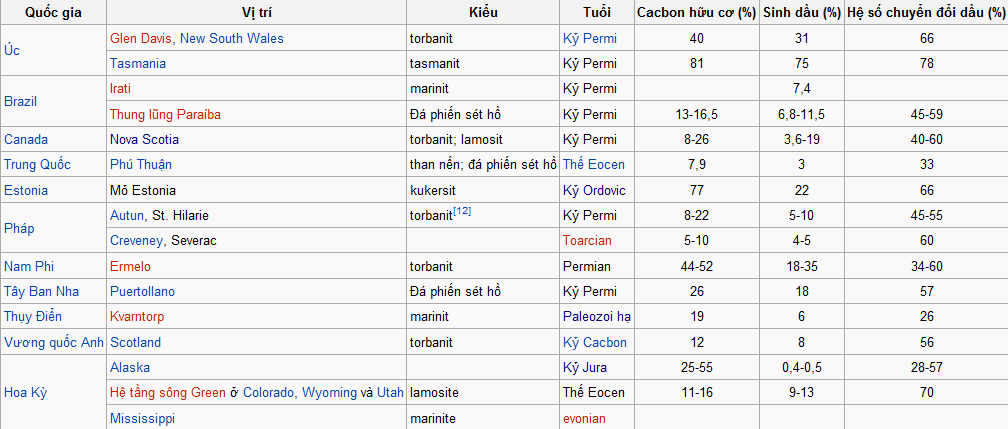The width and height of the screenshot is (1008, 429).
Task: Follow the Hệ tầng sông Green link
Action: (168, 392)
